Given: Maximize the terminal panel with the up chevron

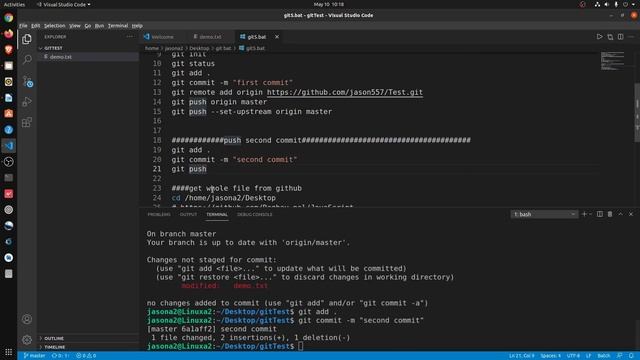Looking at the screenshot, I should [x=620, y=214].
